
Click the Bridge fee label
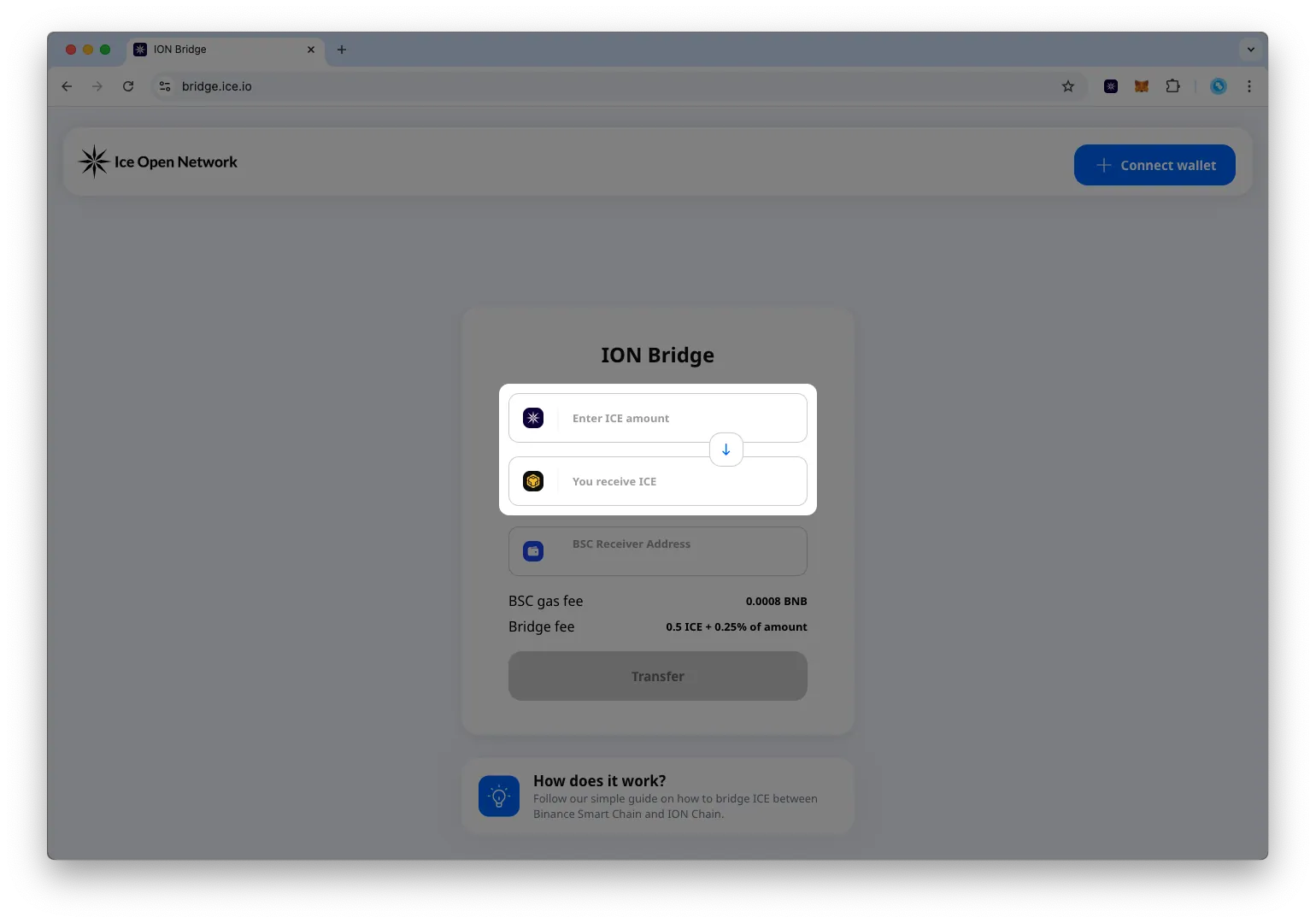tap(542, 627)
